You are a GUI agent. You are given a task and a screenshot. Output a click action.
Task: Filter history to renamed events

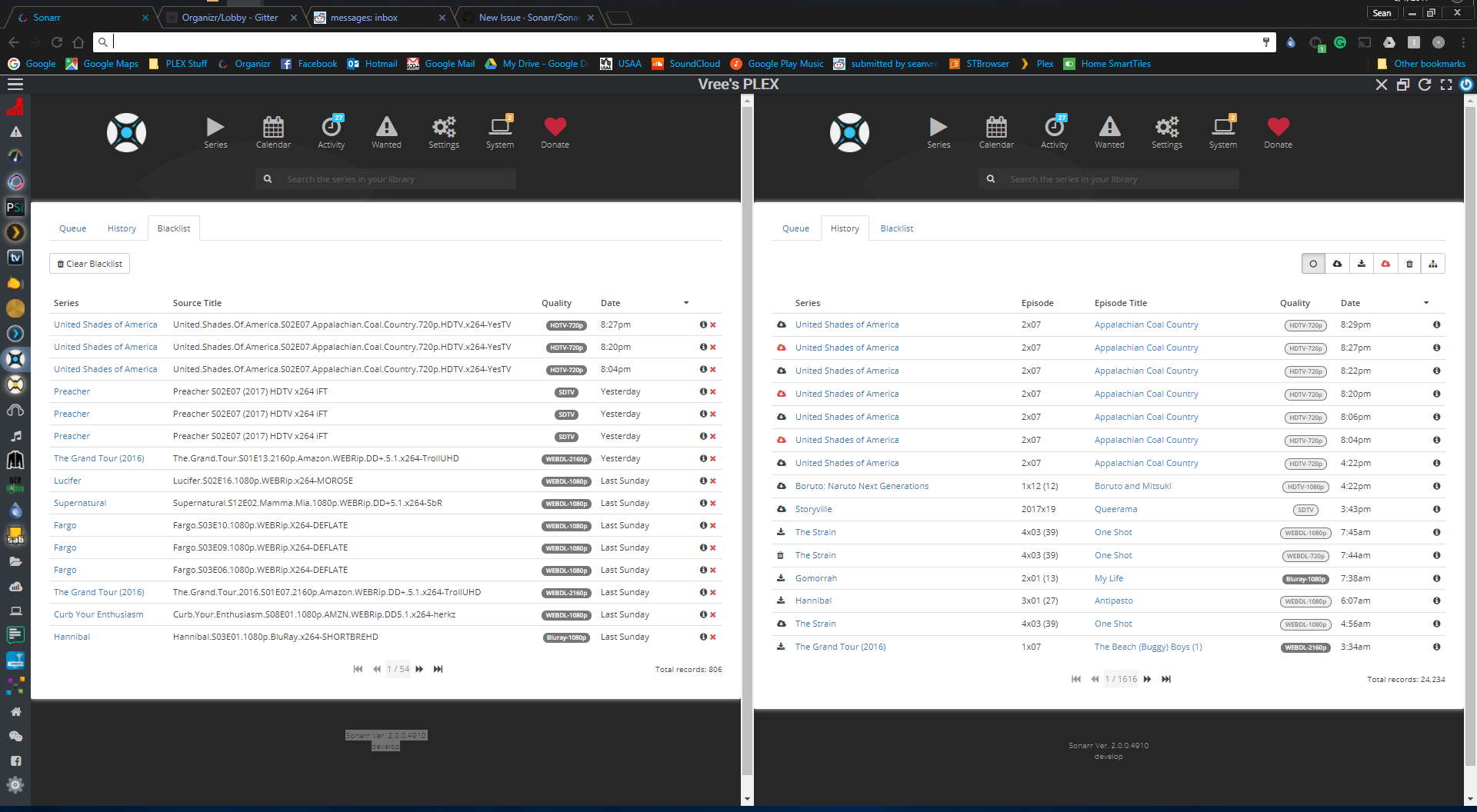click(x=1433, y=264)
